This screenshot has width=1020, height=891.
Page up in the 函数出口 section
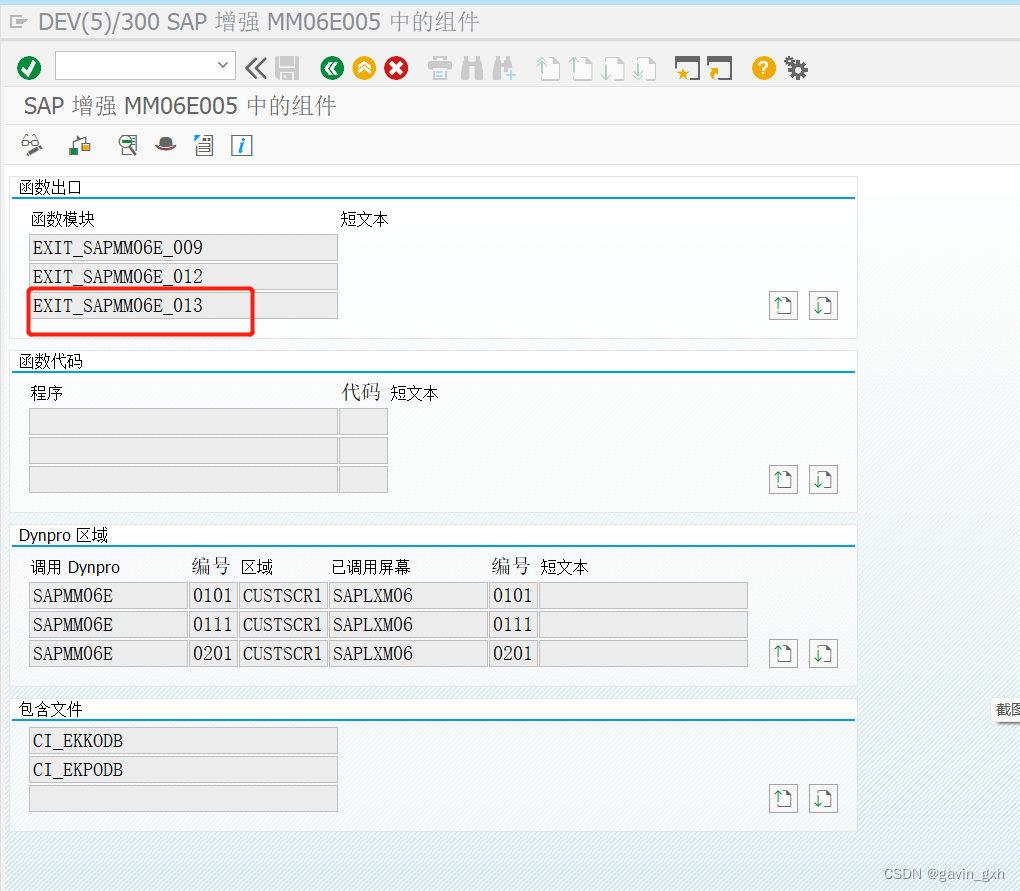point(783,306)
